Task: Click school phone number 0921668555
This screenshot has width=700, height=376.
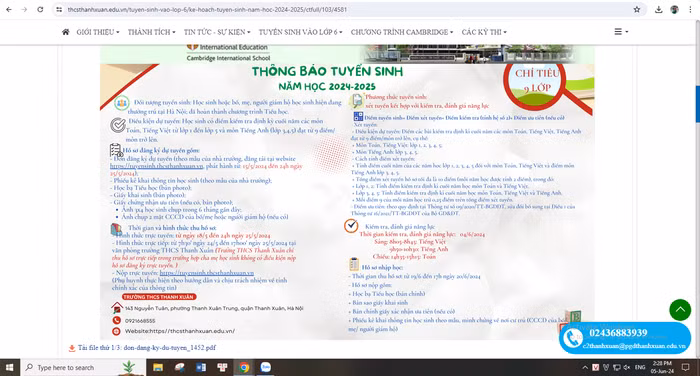Action: [140, 321]
